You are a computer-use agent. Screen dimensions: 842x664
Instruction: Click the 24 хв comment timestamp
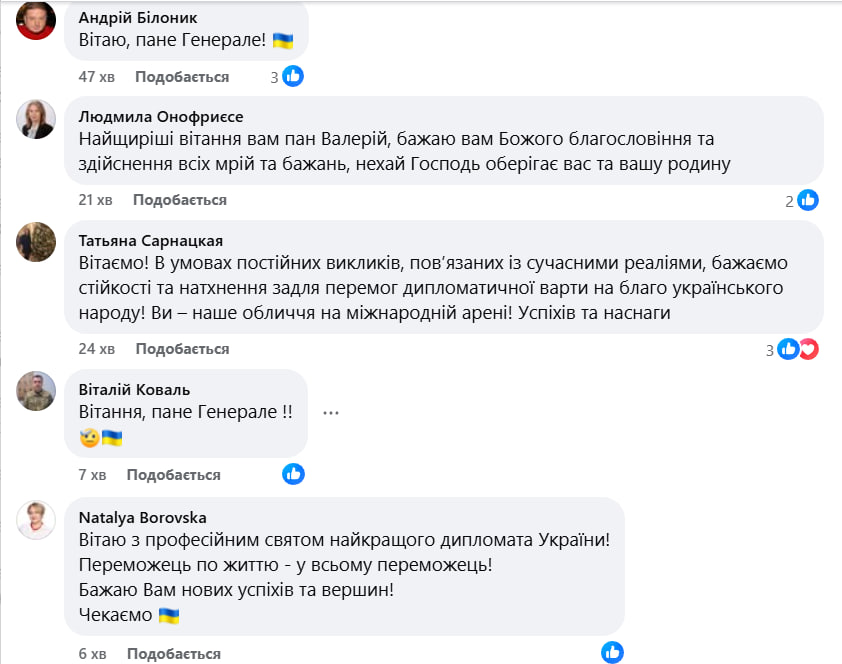tap(97, 349)
